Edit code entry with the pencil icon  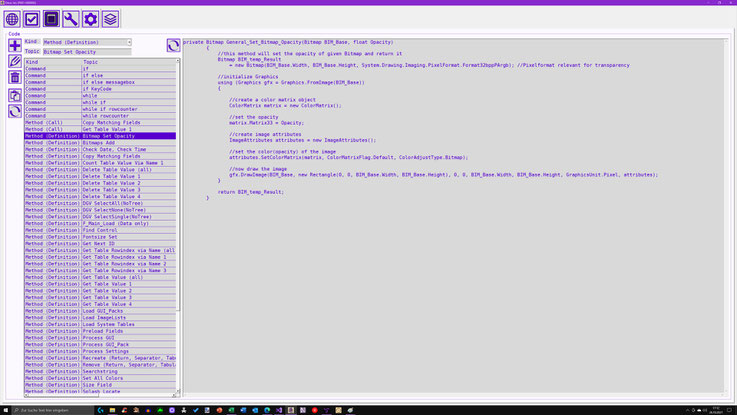tap(15, 61)
